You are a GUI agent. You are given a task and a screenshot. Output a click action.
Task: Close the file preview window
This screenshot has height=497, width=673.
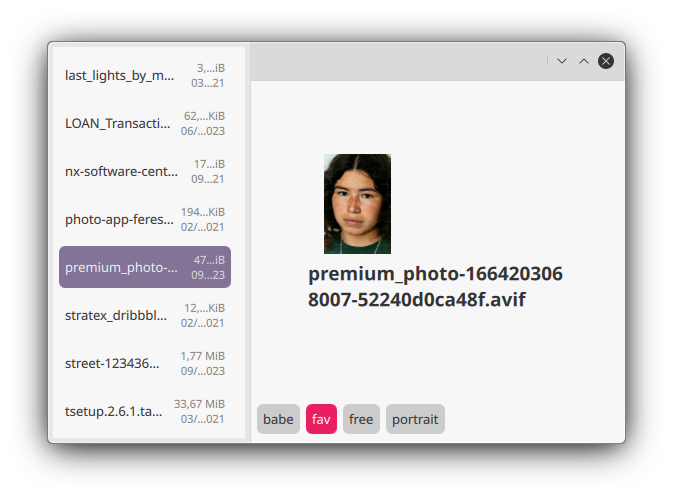click(606, 61)
